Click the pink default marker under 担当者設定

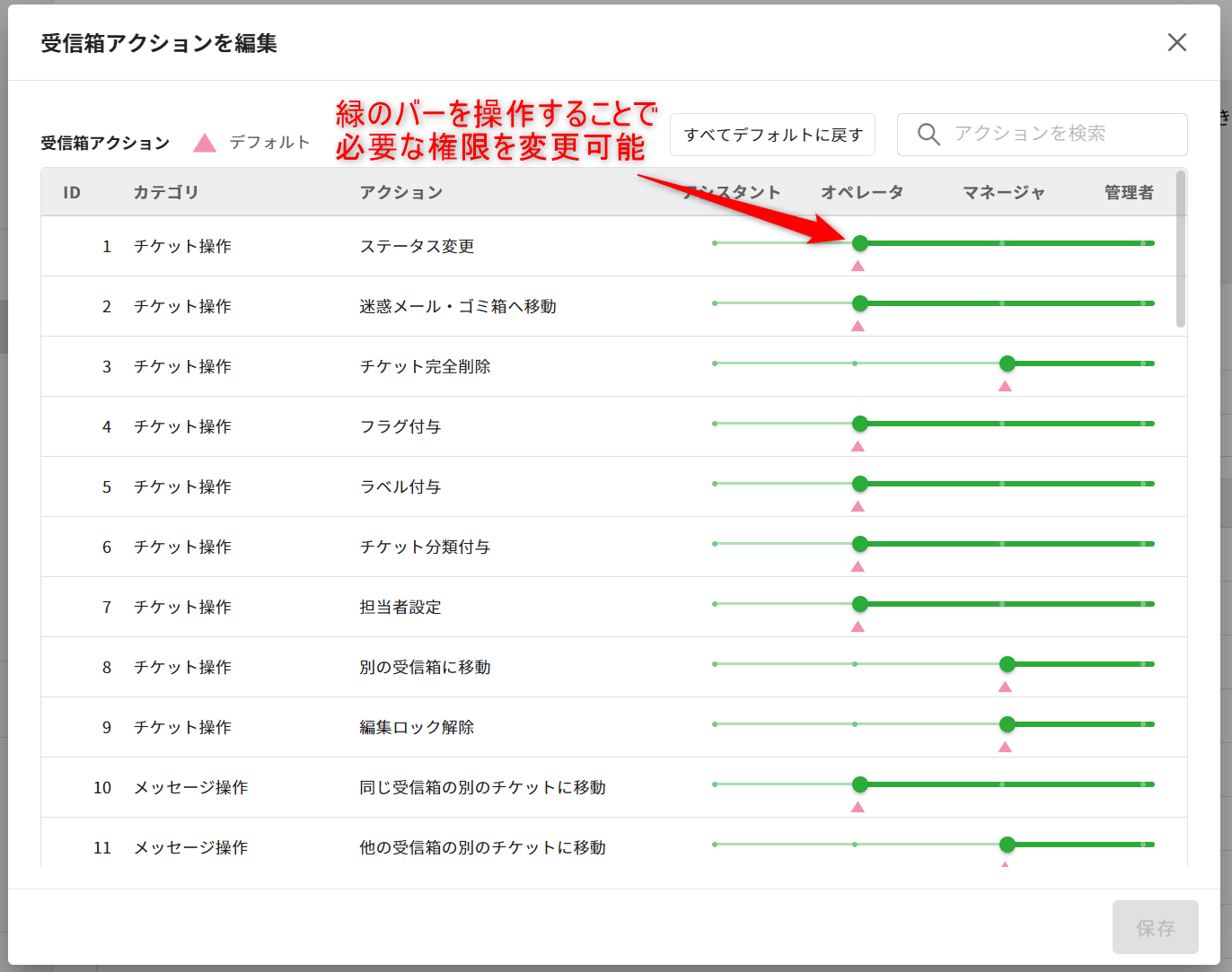coord(858,626)
